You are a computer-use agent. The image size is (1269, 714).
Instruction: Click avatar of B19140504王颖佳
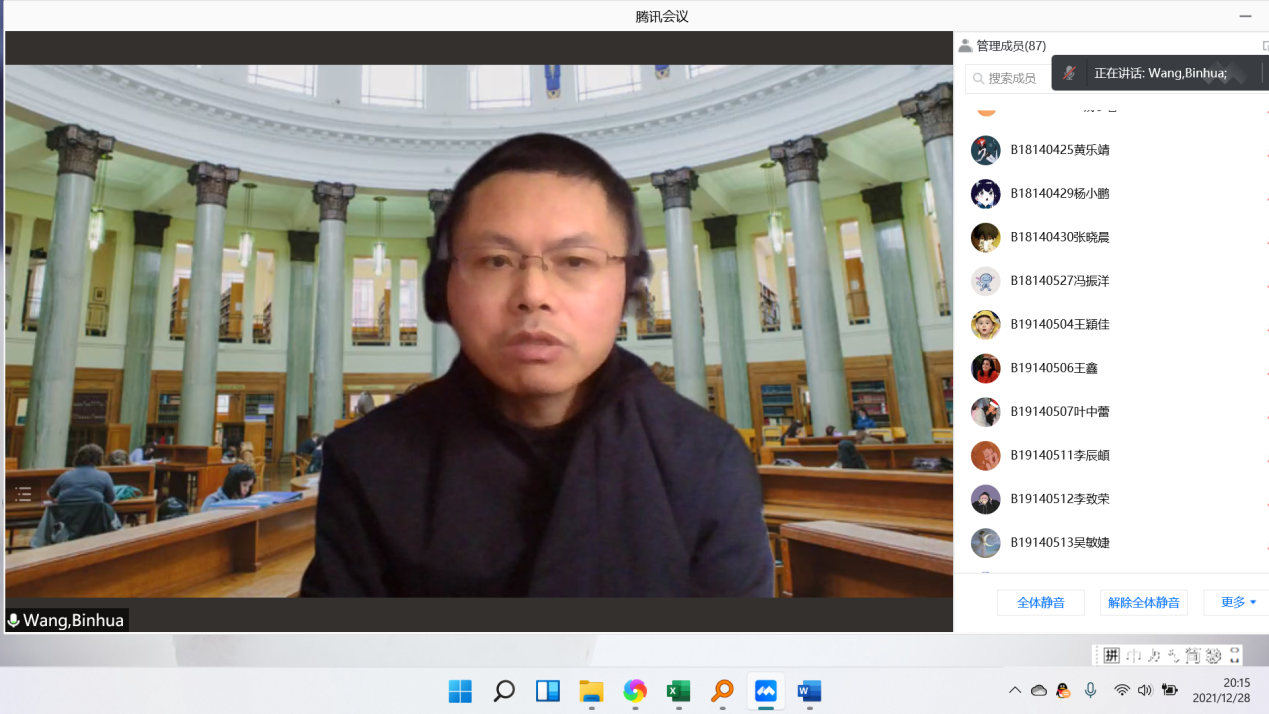(985, 325)
